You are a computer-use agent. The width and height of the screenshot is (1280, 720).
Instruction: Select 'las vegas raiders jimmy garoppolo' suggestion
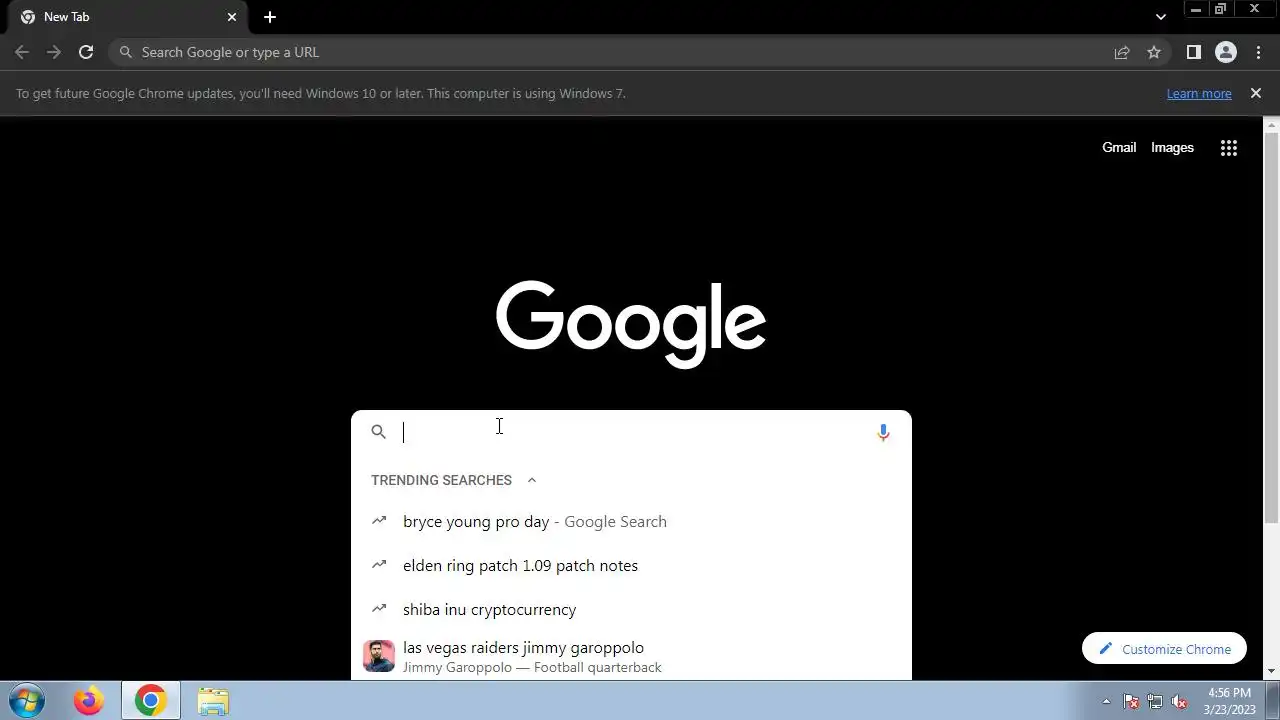pyautogui.click(x=631, y=656)
